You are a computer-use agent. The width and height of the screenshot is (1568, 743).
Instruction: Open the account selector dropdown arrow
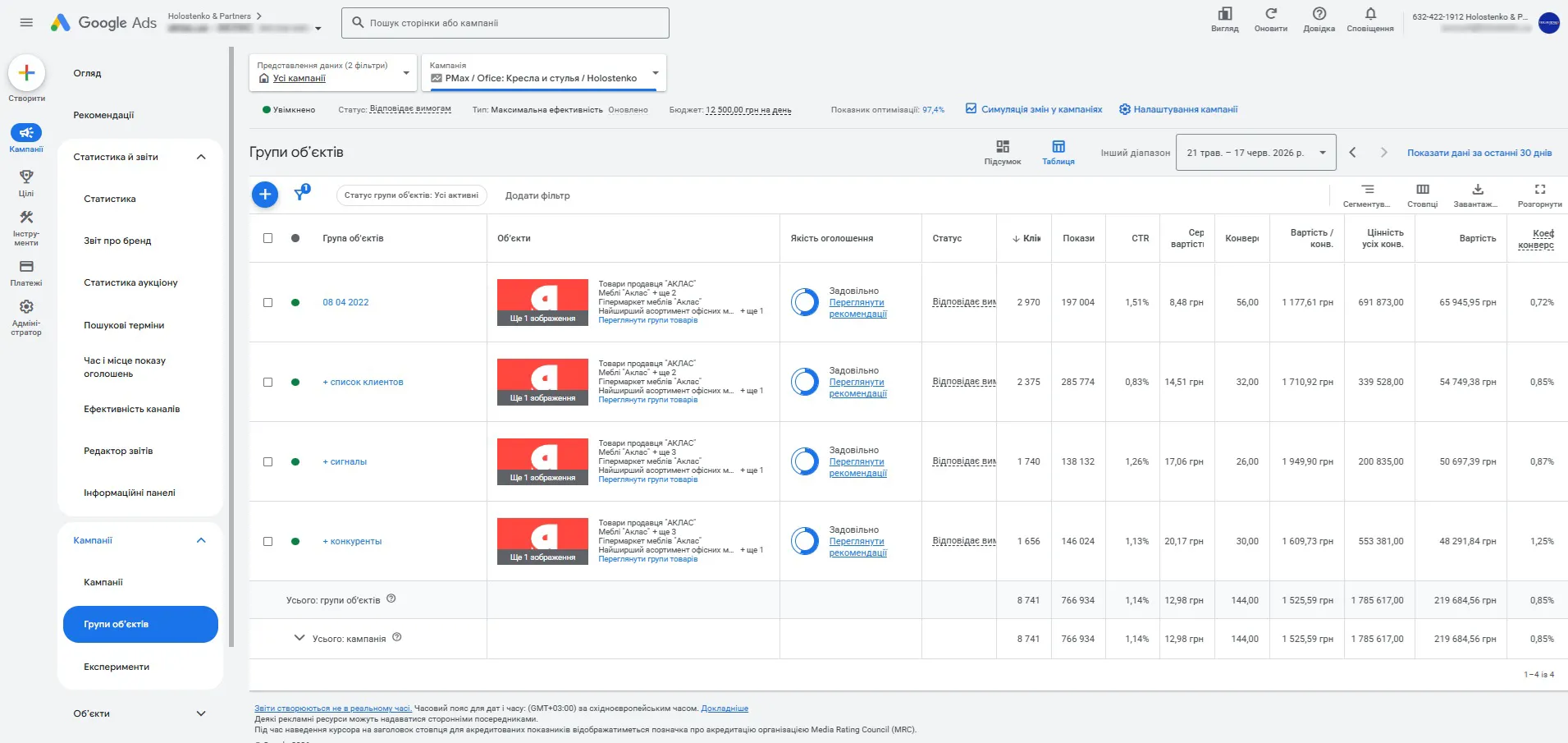(x=318, y=29)
